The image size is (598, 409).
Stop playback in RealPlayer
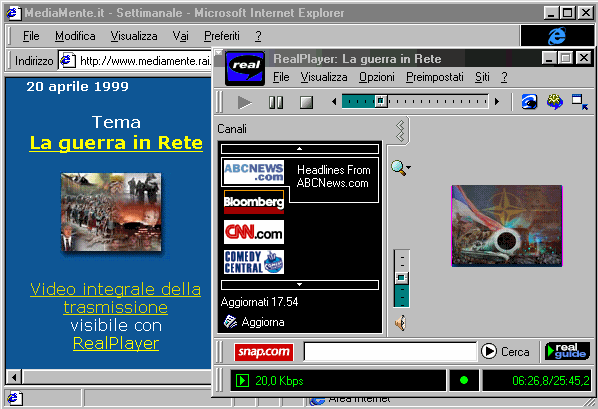tap(306, 102)
